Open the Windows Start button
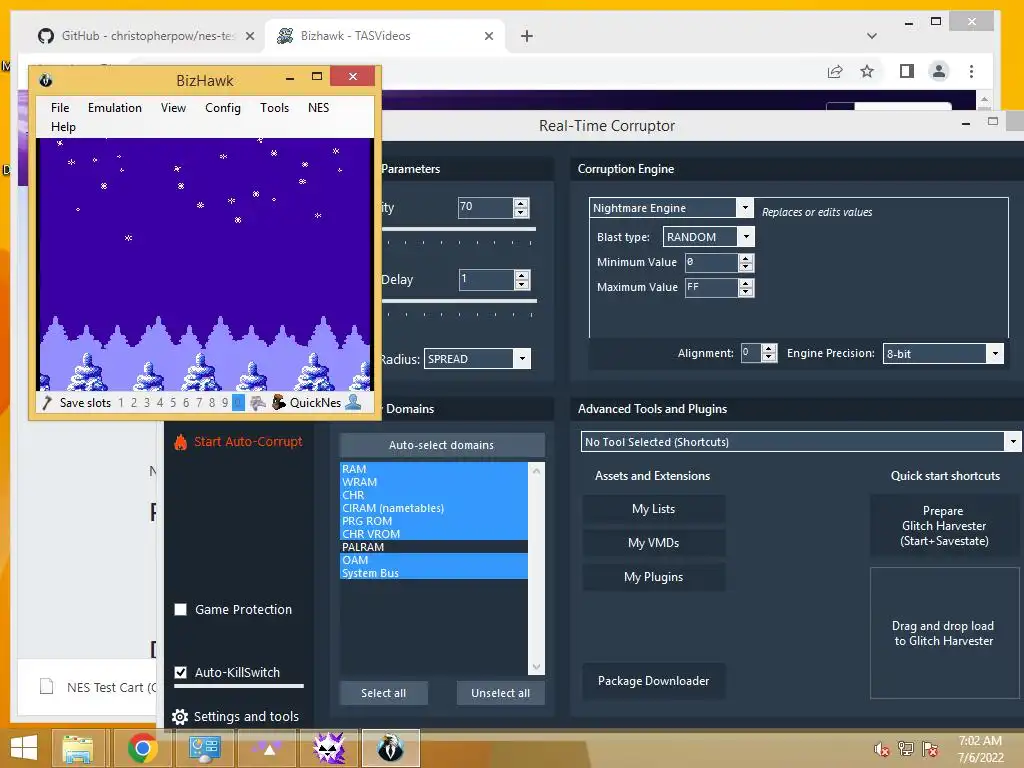 (24, 748)
